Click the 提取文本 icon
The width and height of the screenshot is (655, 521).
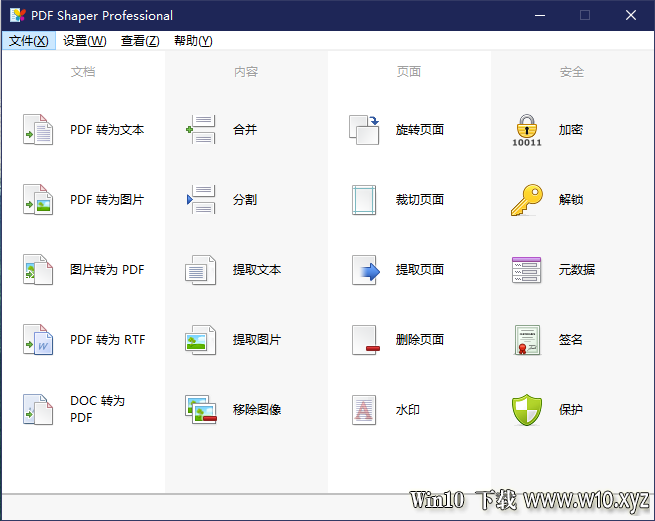201,269
